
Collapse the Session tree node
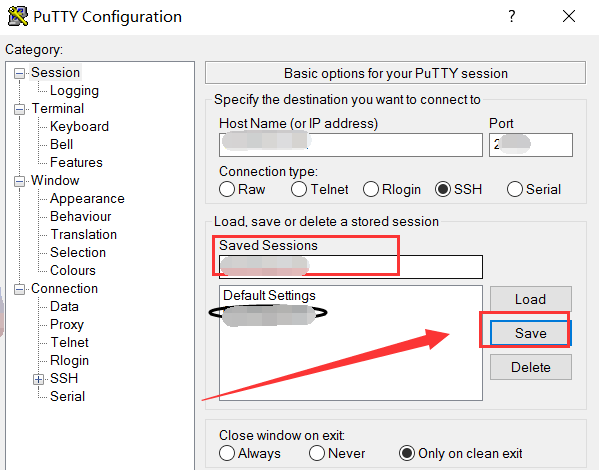pos(19,73)
